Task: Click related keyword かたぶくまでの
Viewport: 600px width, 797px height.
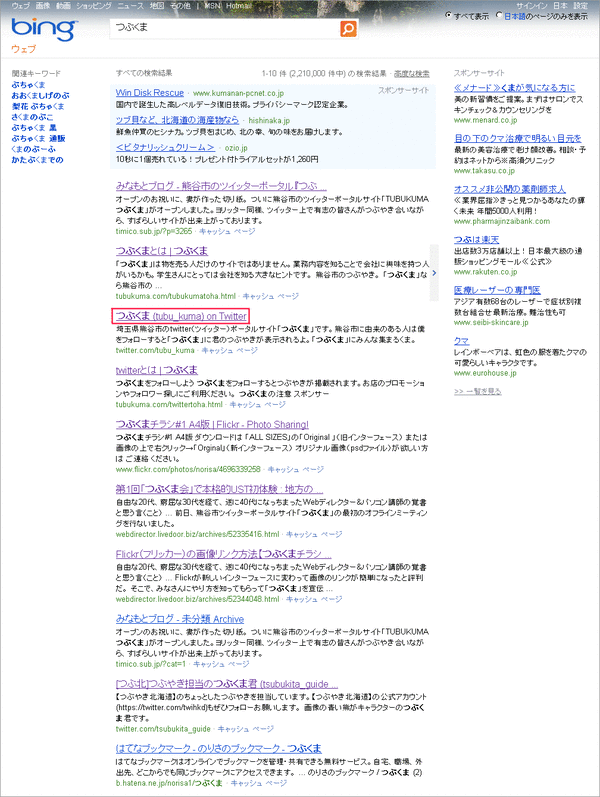Action: pyautogui.click(x=37, y=159)
